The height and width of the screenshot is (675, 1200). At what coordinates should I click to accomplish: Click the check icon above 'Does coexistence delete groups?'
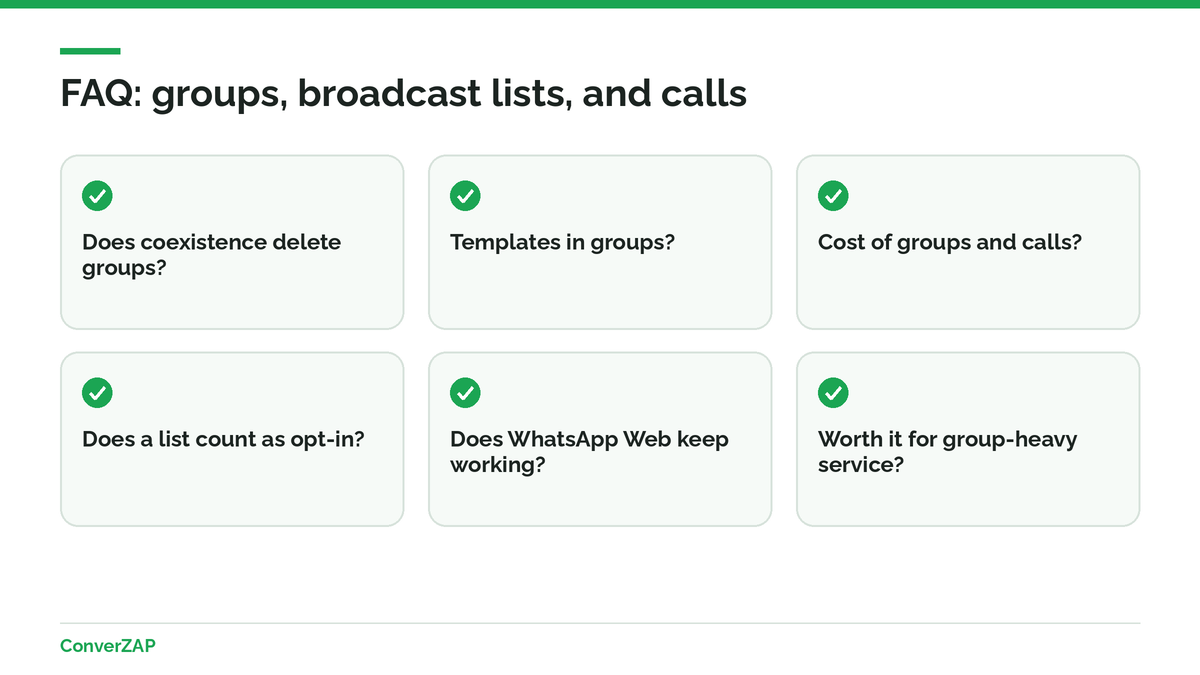point(97,196)
